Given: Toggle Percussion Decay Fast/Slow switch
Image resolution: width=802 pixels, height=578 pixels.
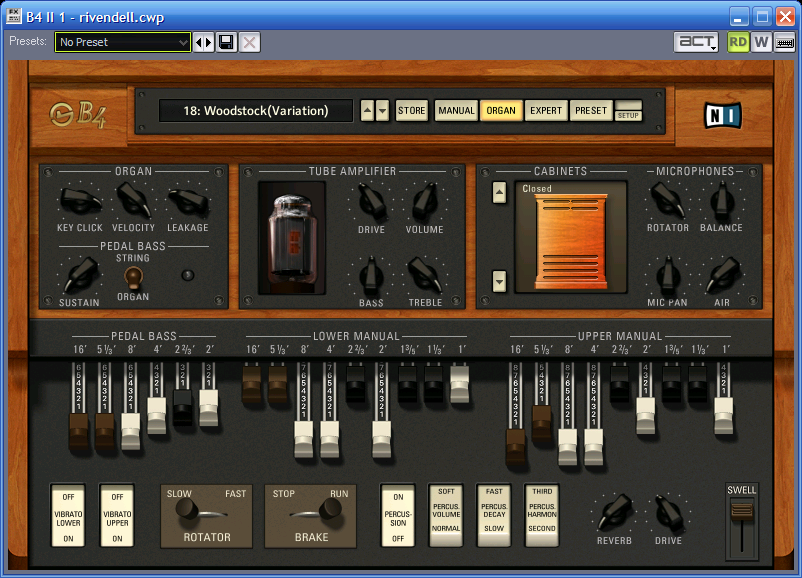Looking at the screenshot, I should (494, 516).
